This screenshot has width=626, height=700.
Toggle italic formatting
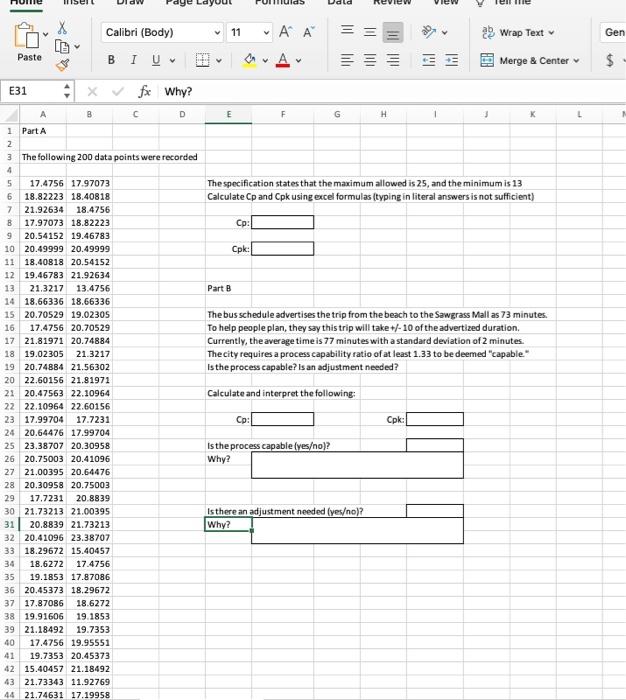(x=133, y=60)
